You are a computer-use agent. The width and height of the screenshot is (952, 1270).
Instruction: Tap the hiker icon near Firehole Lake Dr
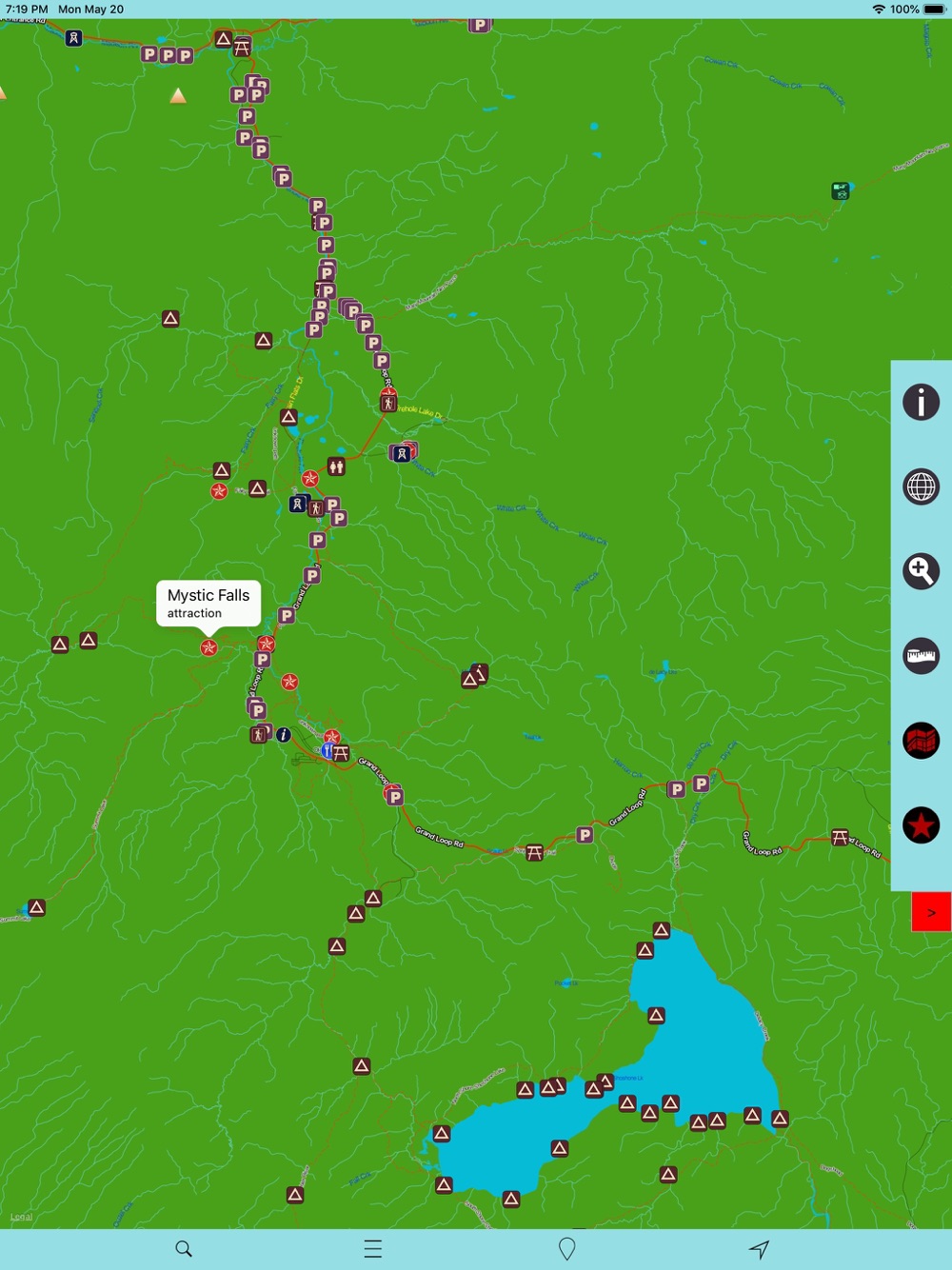(387, 404)
